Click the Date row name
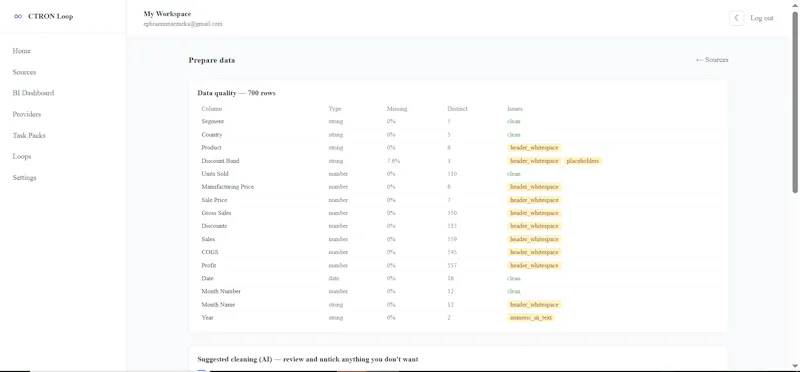Viewport: 800px width, 372px height. click(x=208, y=278)
